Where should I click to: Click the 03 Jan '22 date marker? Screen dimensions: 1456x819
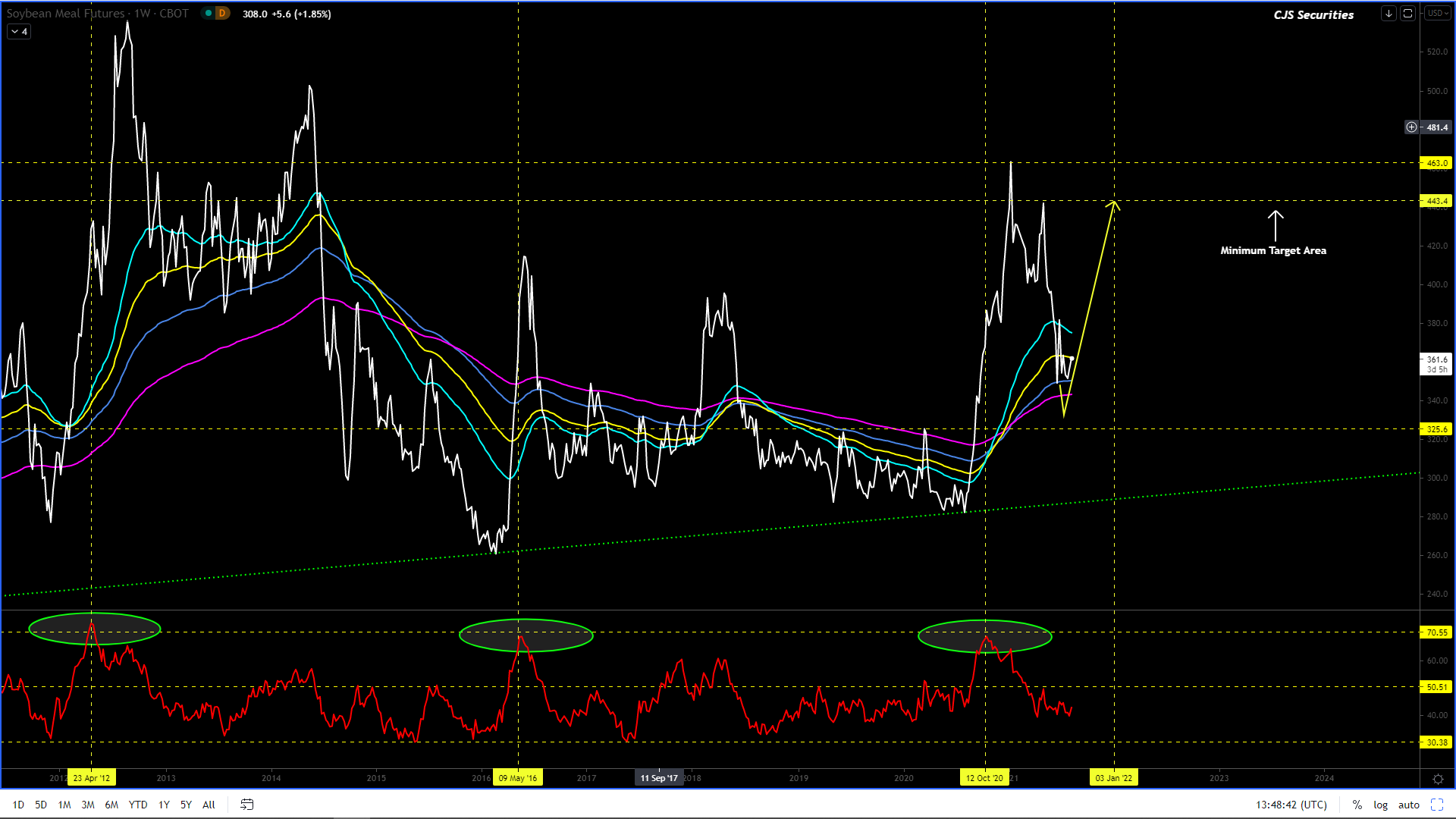pos(1113,778)
